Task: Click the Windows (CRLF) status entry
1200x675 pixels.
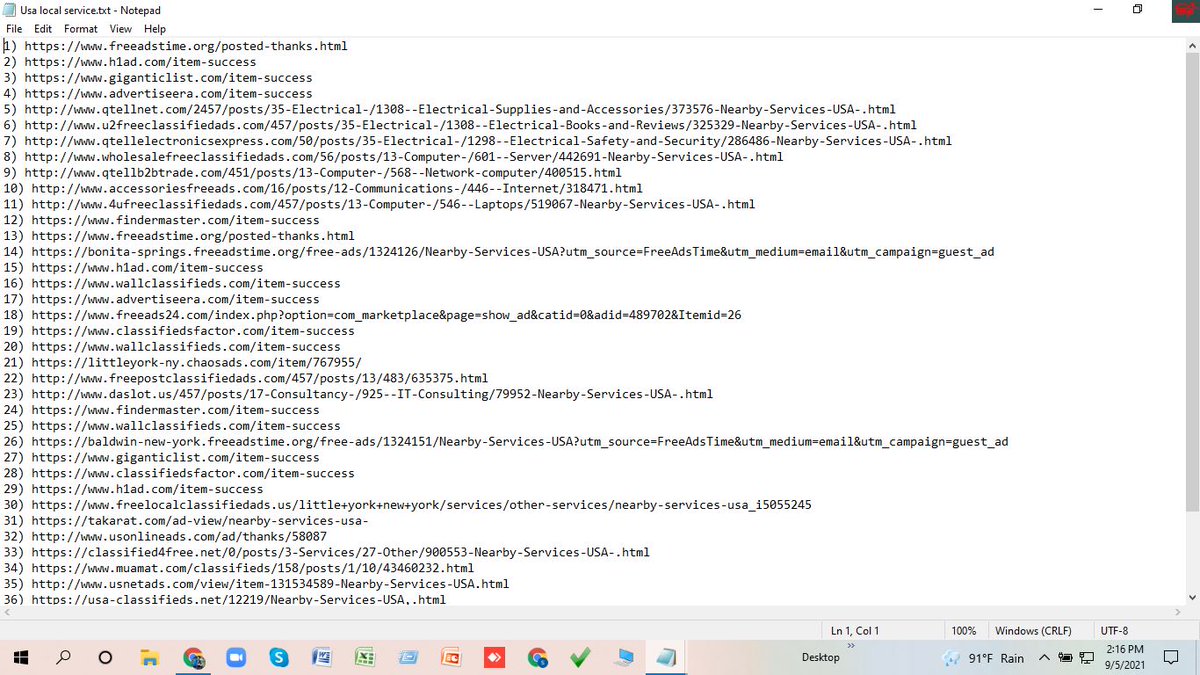Action: [x=1033, y=632]
